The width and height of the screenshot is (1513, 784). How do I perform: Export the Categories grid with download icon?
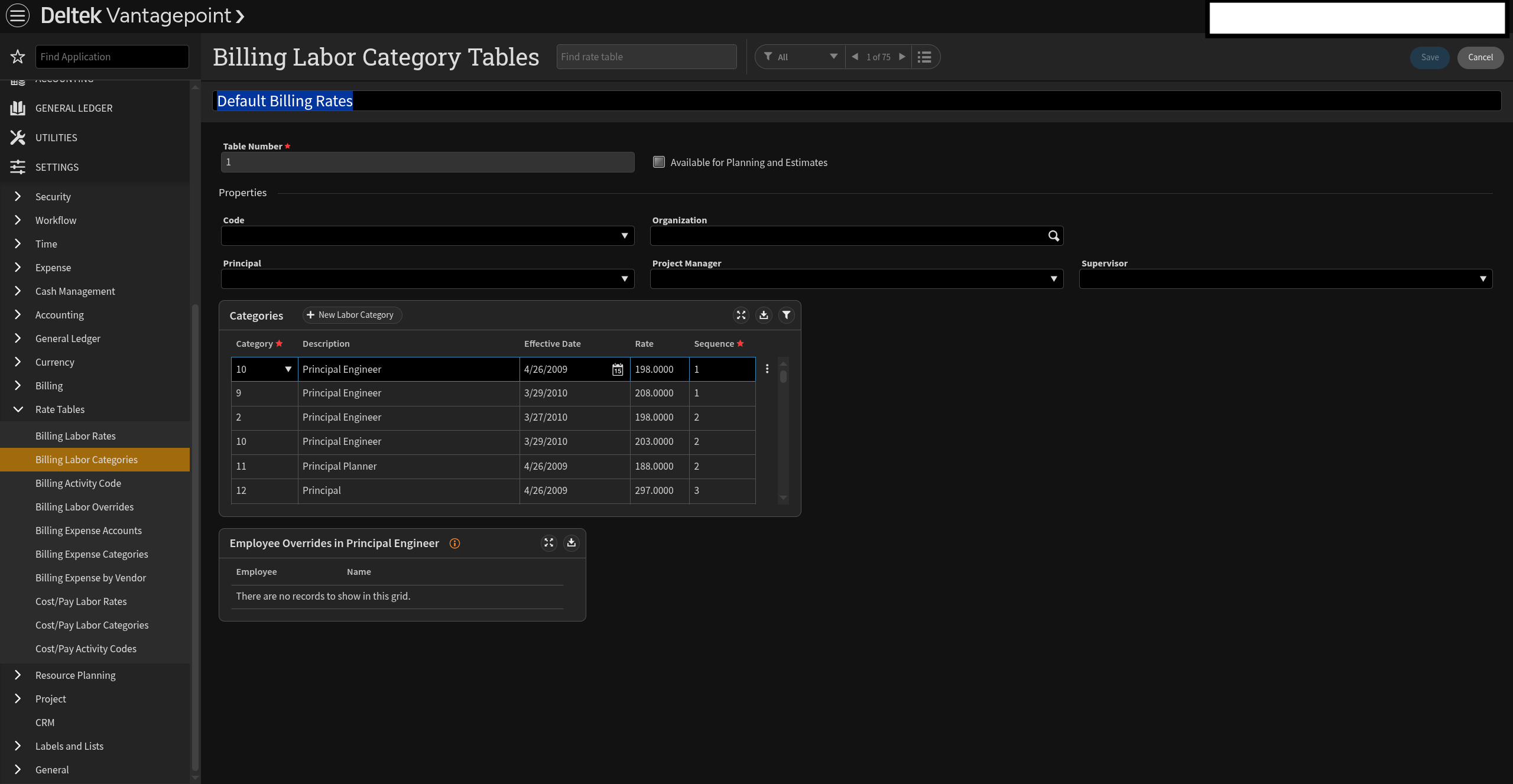click(x=764, y=315)
